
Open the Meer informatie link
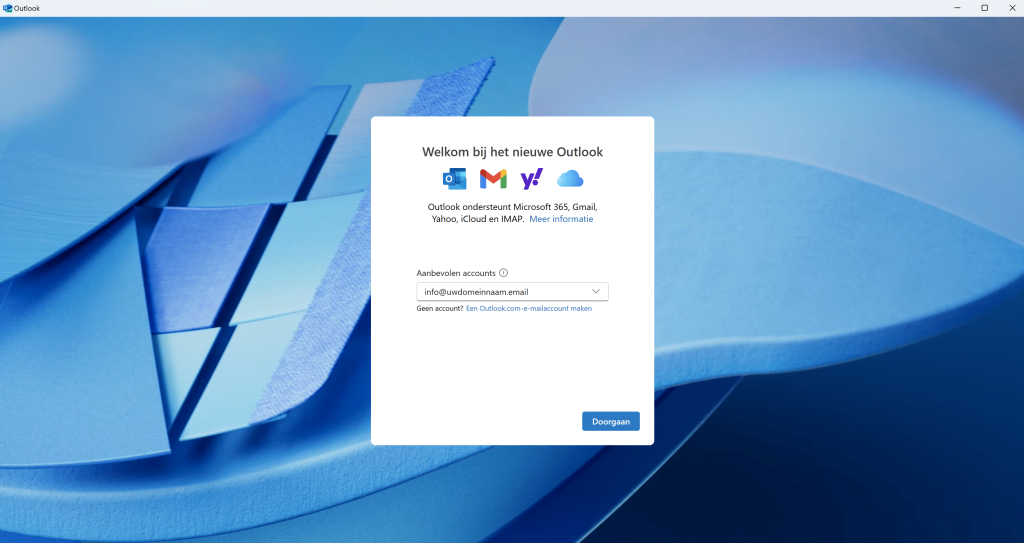pyautogui.click(x=561, y=219)
